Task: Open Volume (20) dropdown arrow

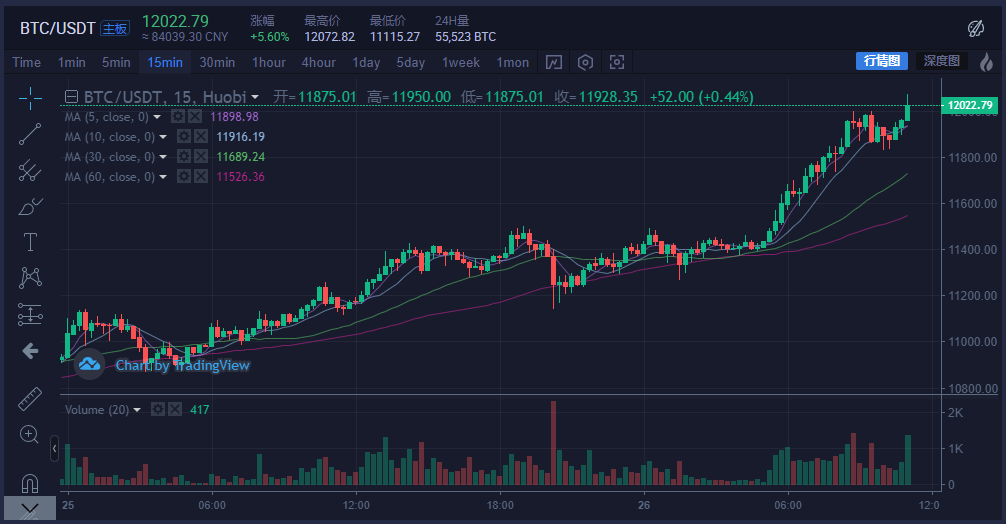Action: [137, 410]
